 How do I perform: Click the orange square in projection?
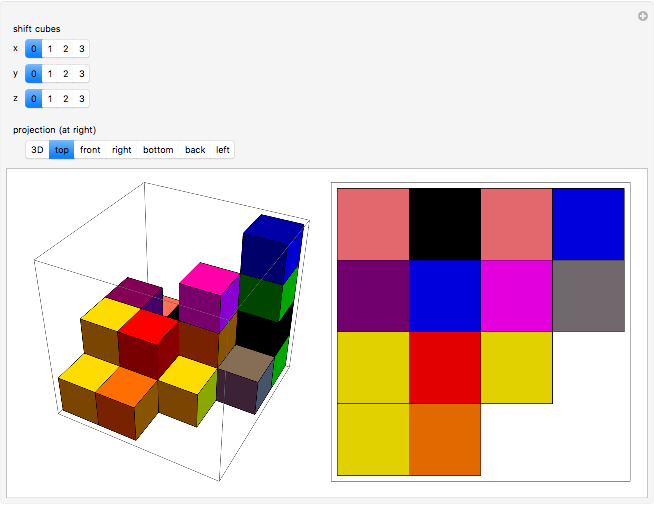445,439
